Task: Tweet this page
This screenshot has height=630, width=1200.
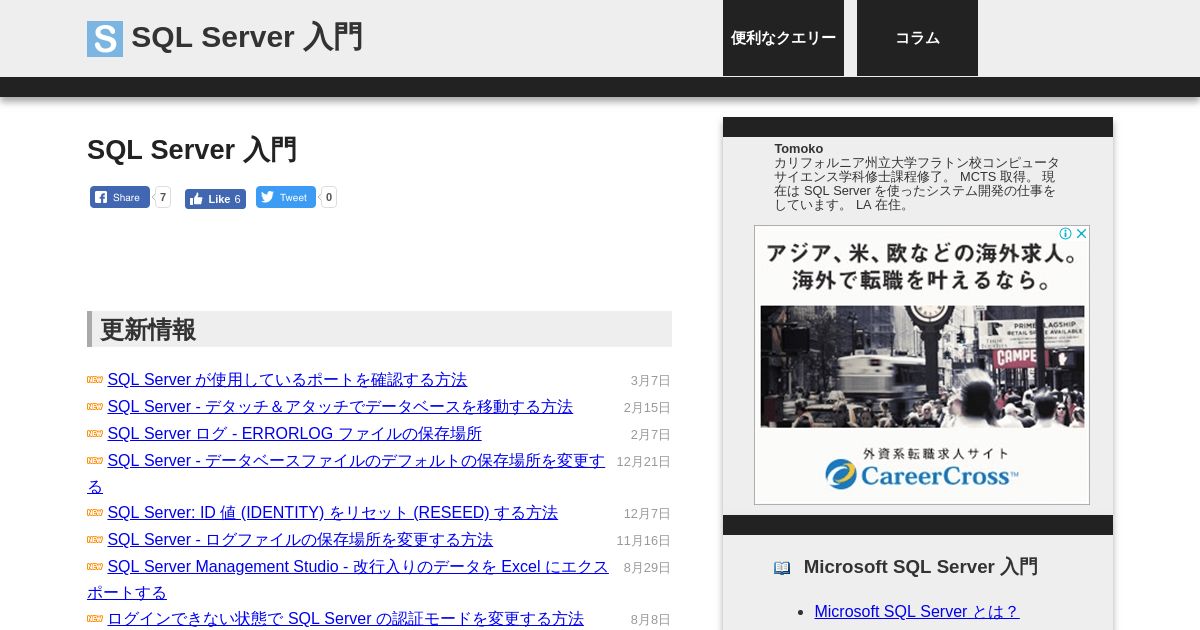Action: (286, 197)
